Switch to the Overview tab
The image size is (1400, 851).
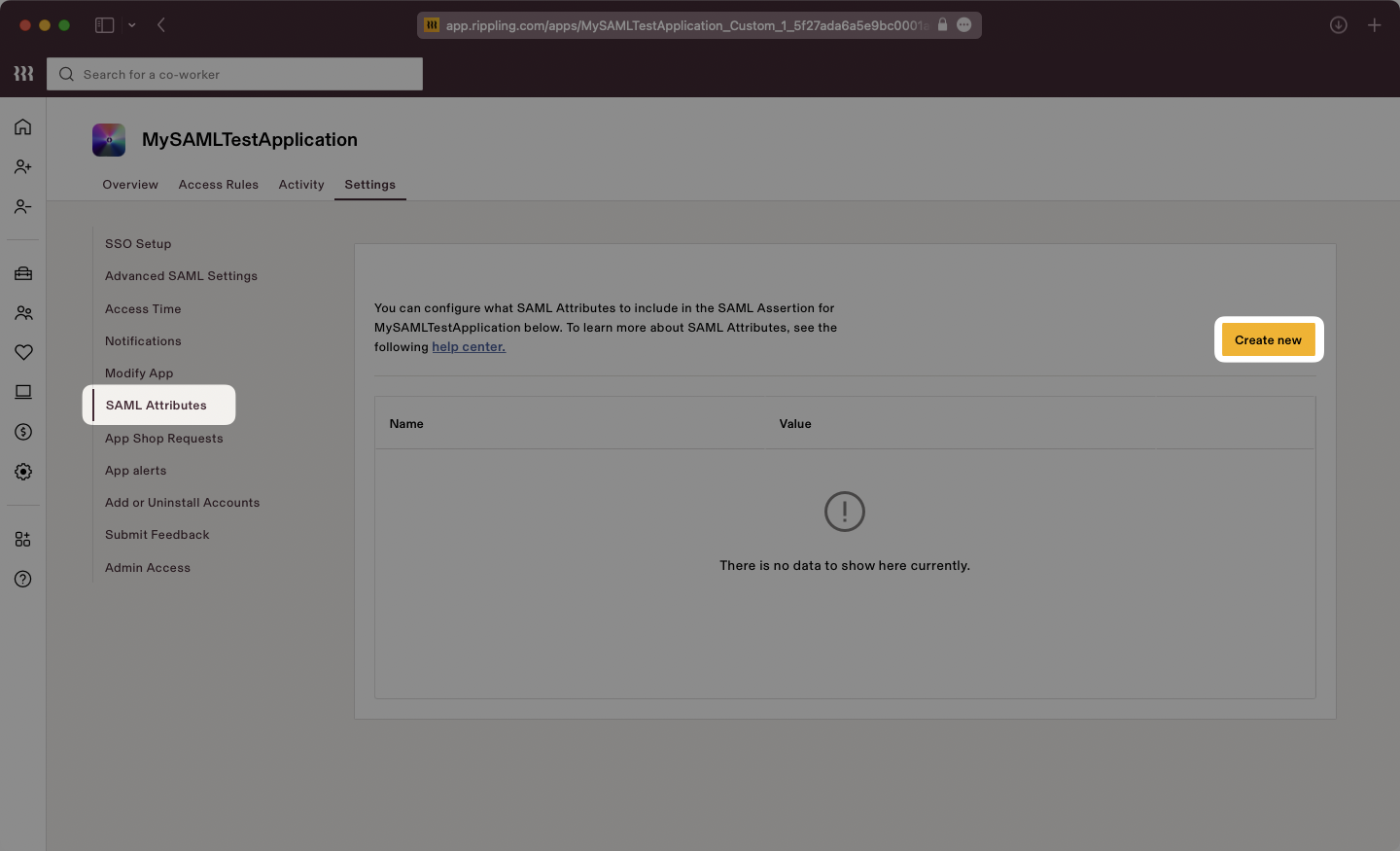[129, 184]
